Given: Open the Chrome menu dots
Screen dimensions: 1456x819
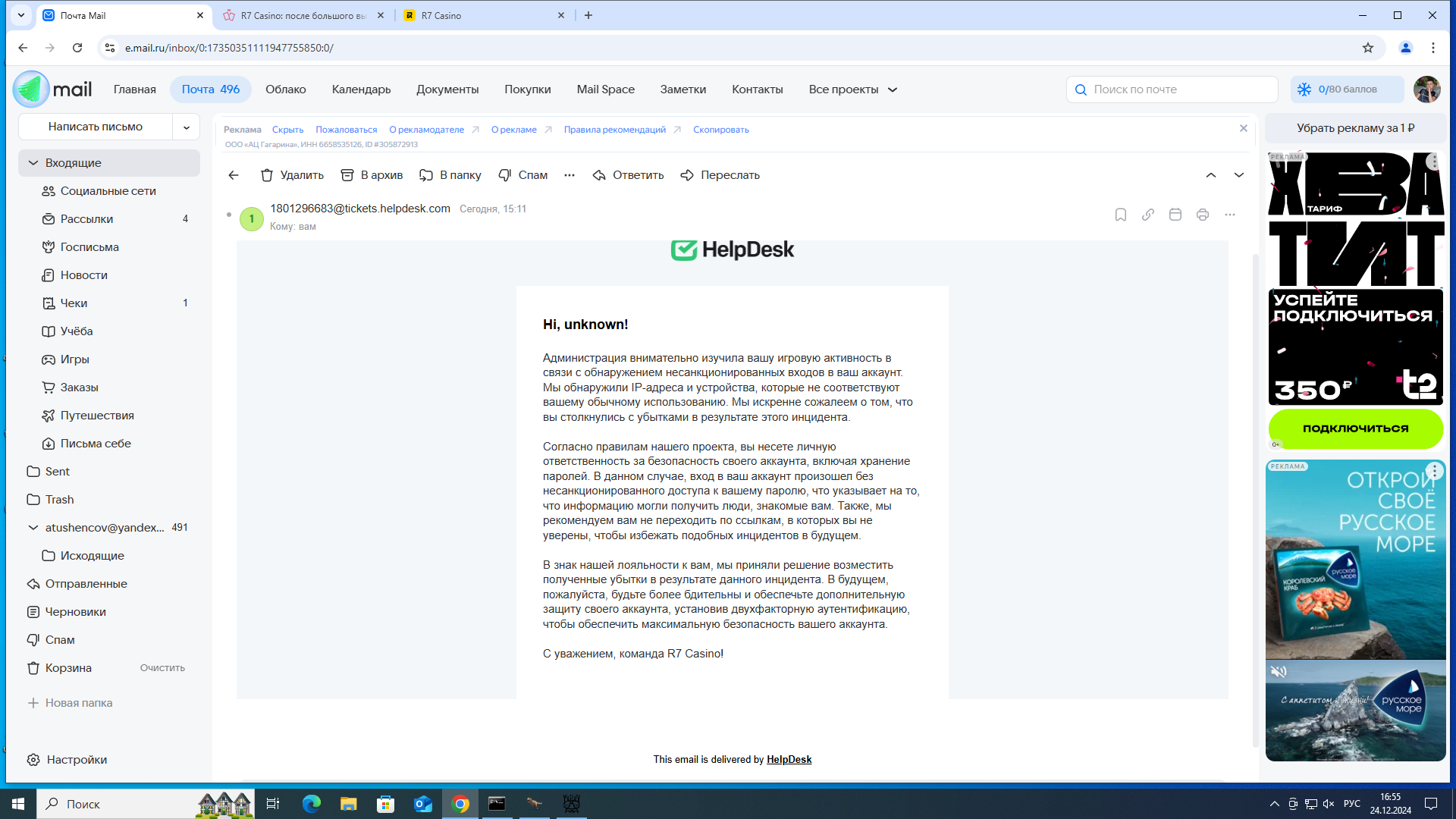Looking at the screenshot, I should [1433, 48].
